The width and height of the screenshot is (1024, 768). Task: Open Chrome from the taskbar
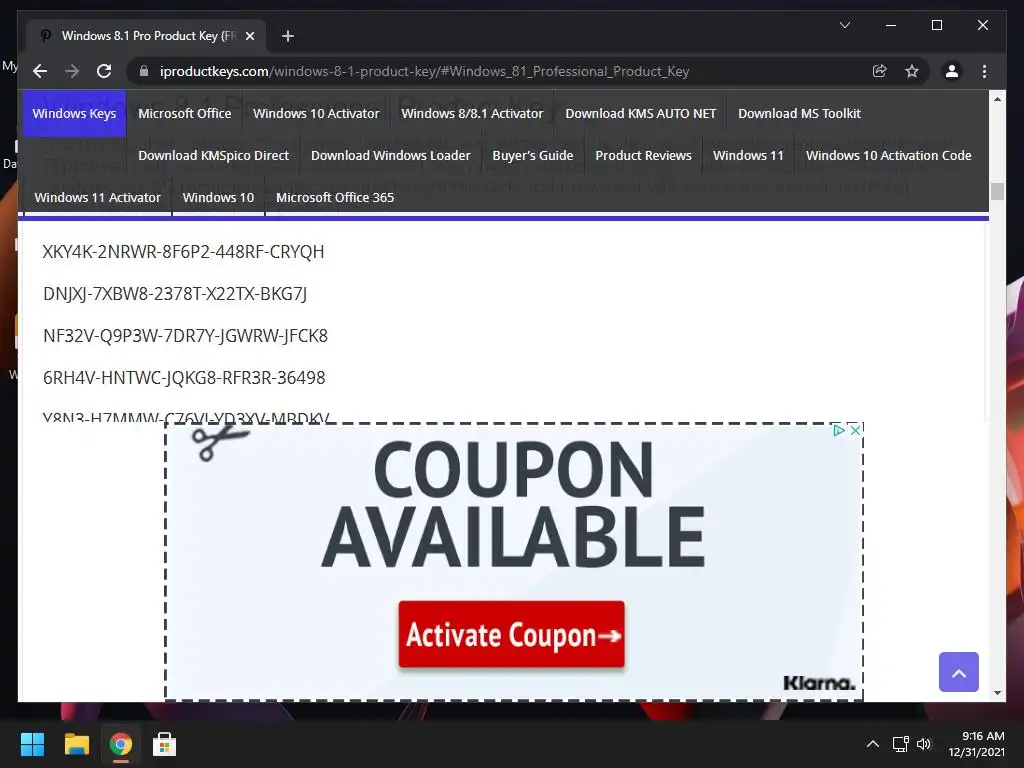(120, 744)
